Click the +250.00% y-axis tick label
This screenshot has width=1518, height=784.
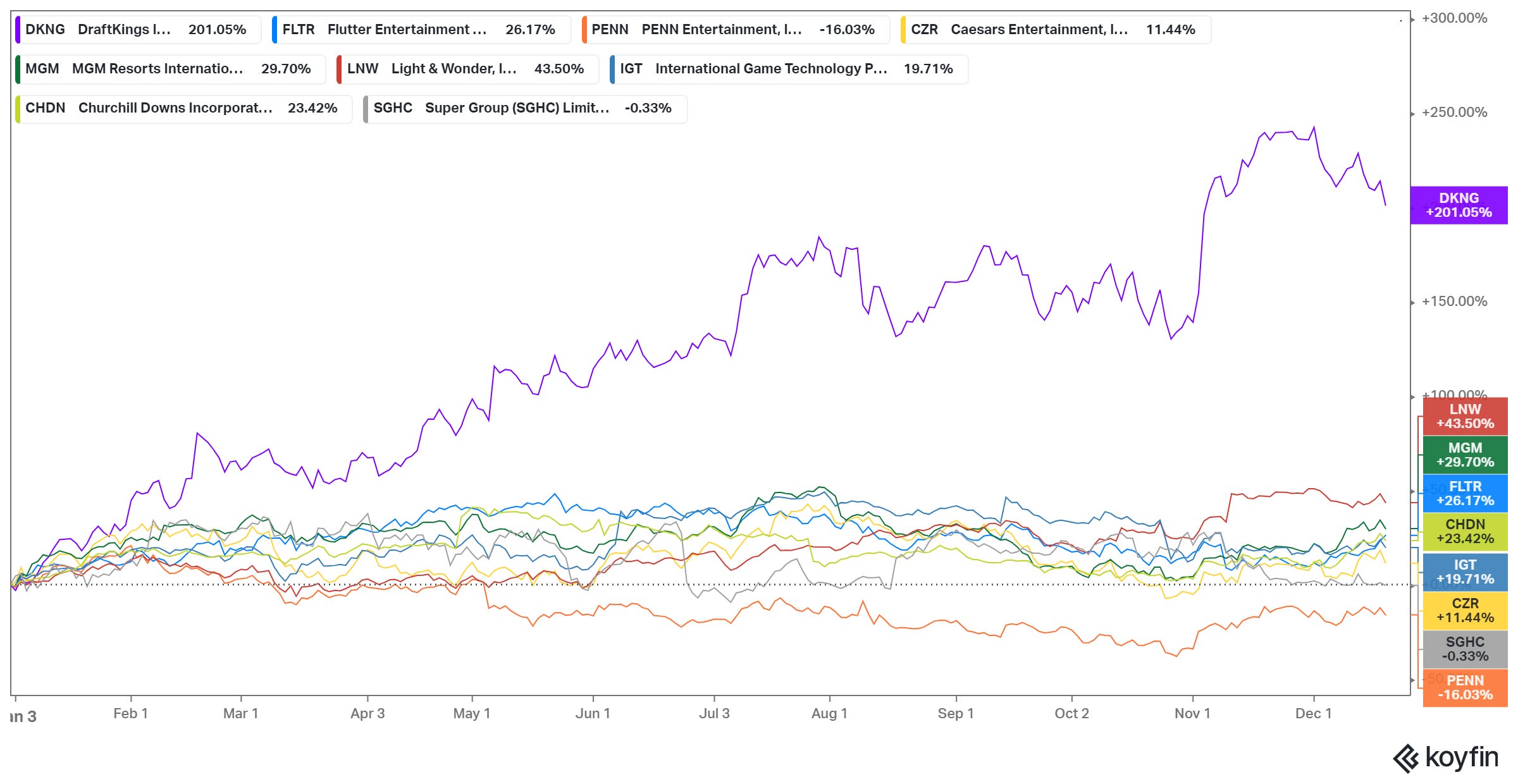pyautogui.click(x=1454, y=113)
